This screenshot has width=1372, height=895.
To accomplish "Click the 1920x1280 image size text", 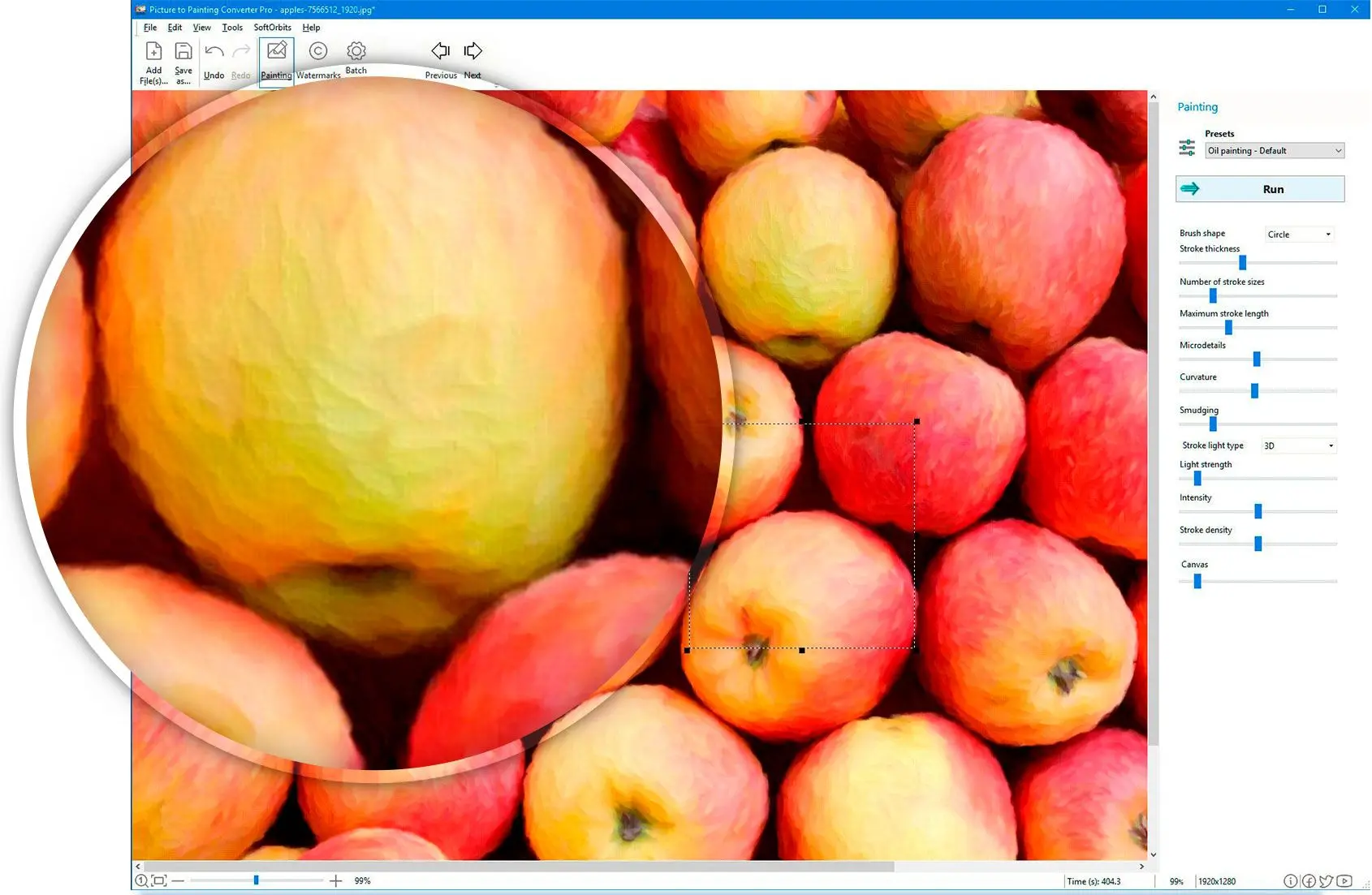I will [x=1217, y=881].
